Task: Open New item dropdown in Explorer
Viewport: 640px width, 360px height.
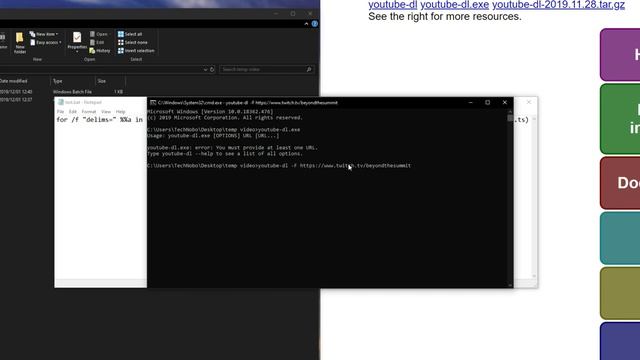Action: [44, 34]
